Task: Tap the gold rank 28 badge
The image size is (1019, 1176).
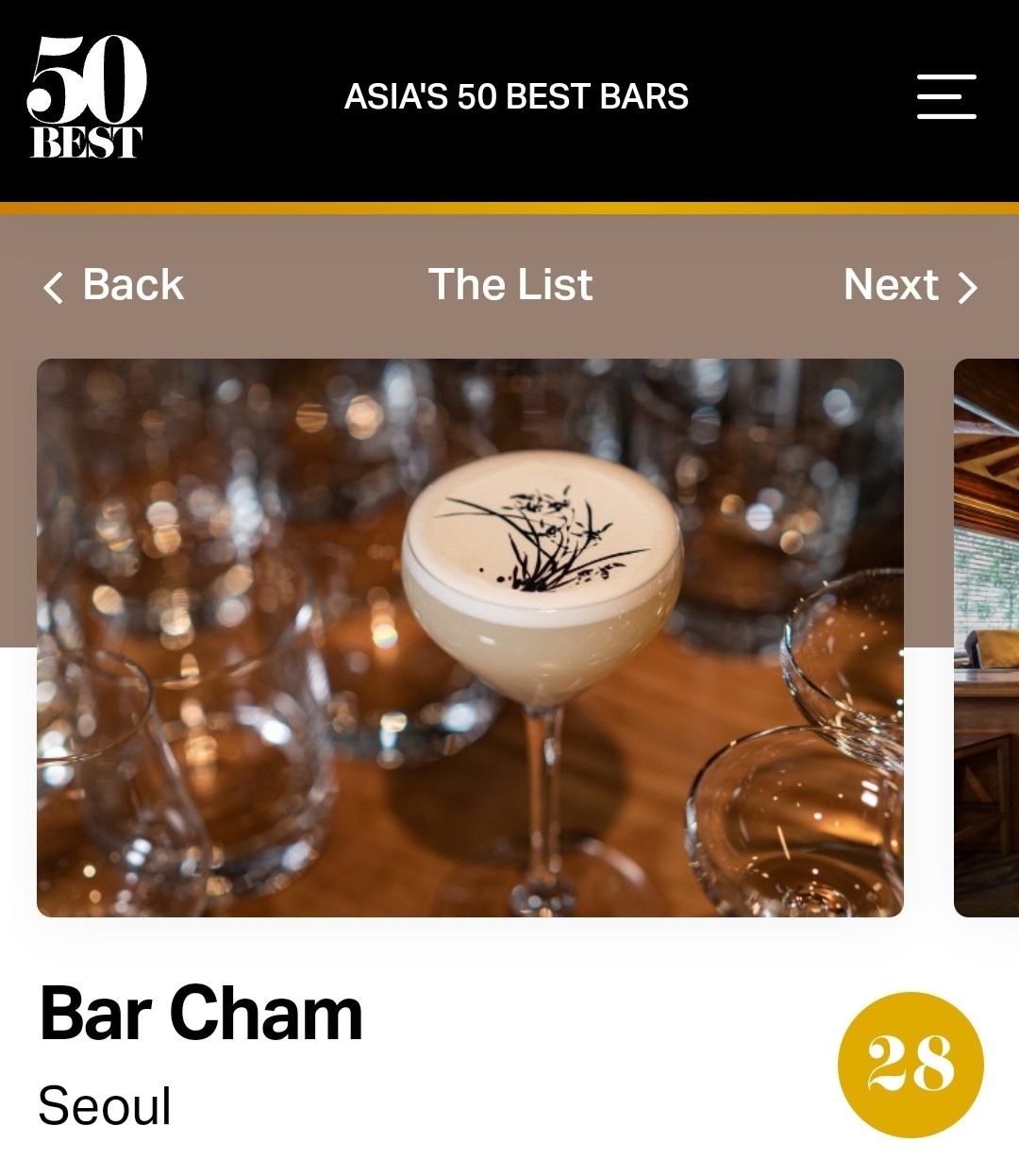Action: pos(910,1065)
